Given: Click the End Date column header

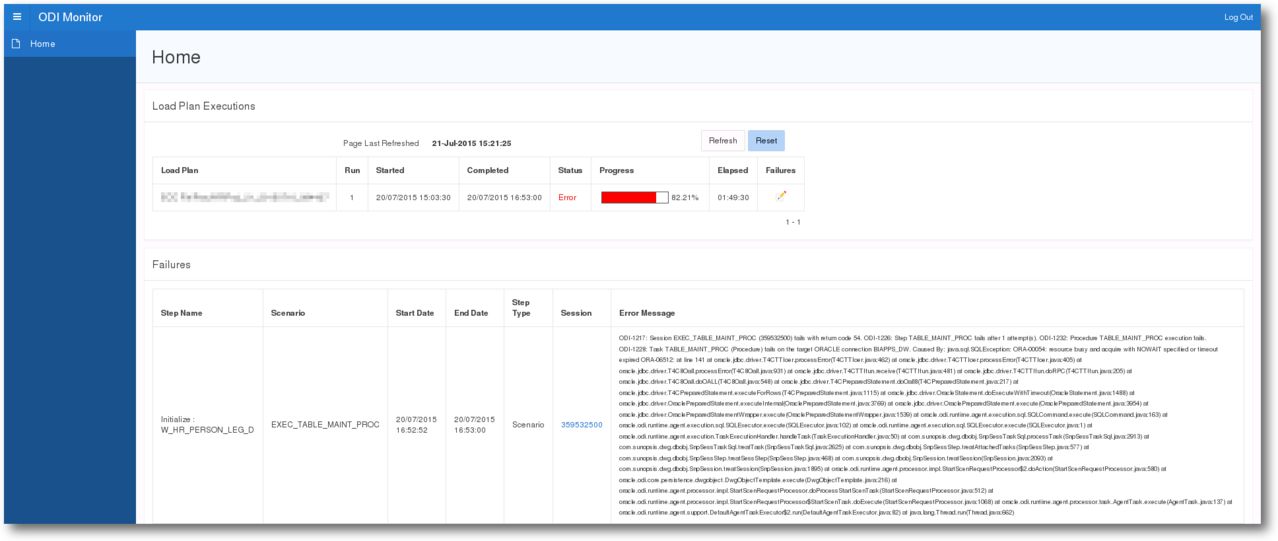Looking at the screenshot, I should (x=471, y=313).
